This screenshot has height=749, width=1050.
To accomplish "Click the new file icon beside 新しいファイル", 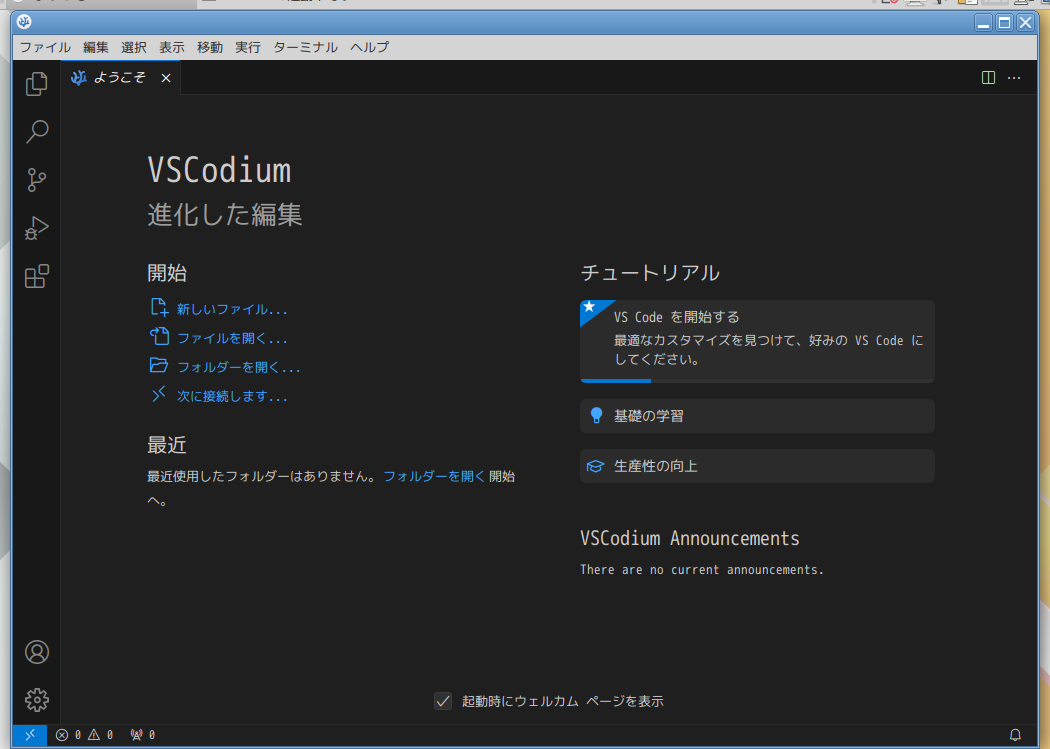I will click(x=159, y=308).
